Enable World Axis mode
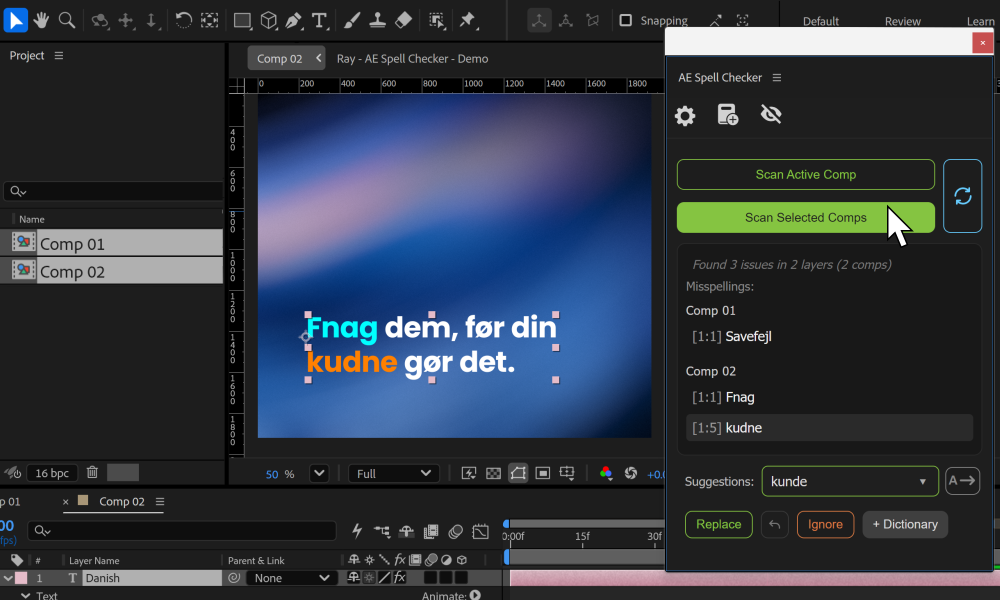1000x600 pixels. [566, 20]
